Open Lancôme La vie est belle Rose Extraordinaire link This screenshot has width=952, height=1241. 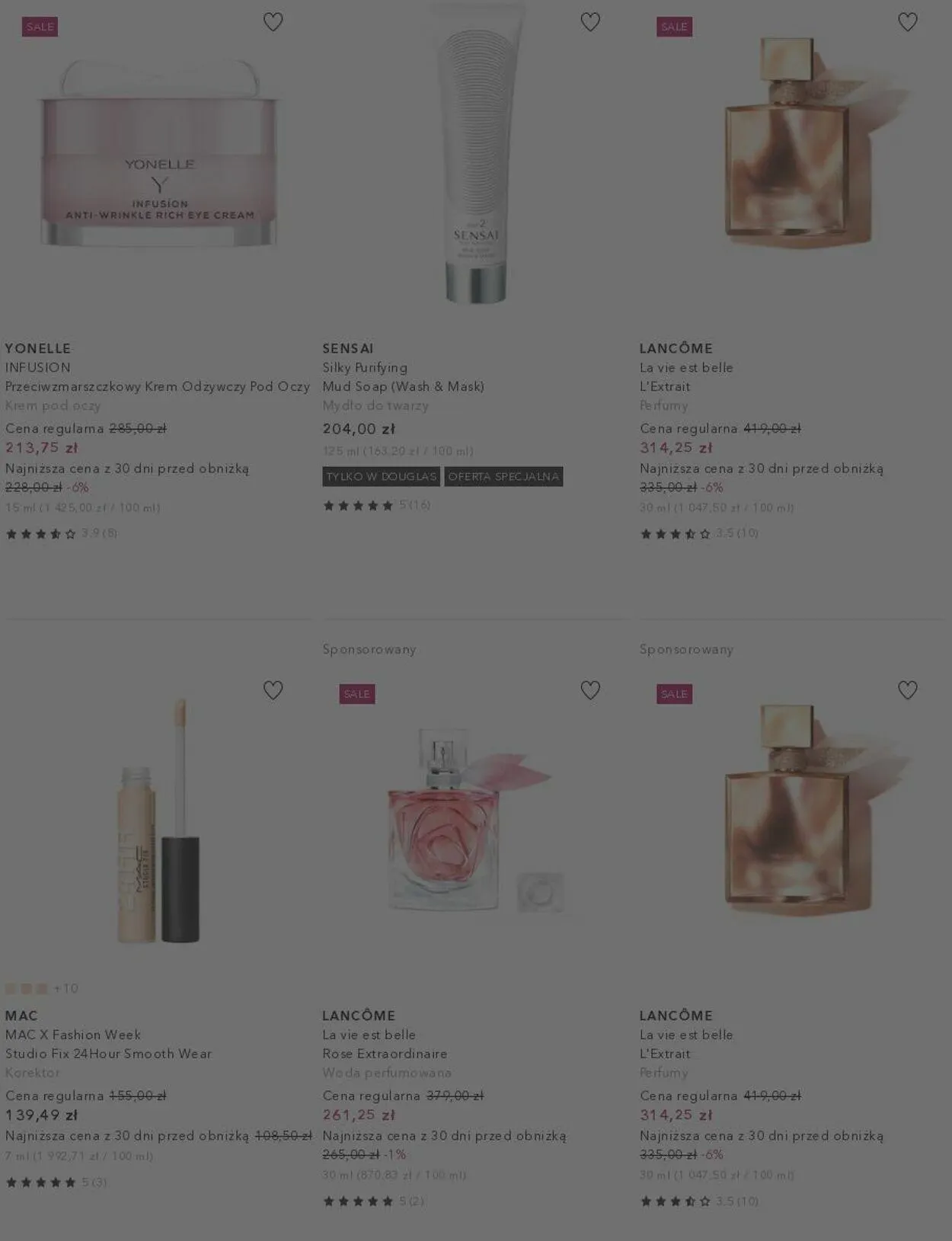(385, 1044)
